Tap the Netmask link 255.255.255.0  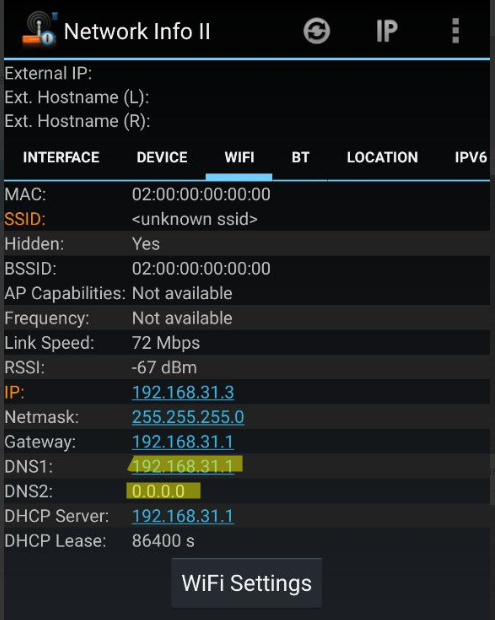188,417
